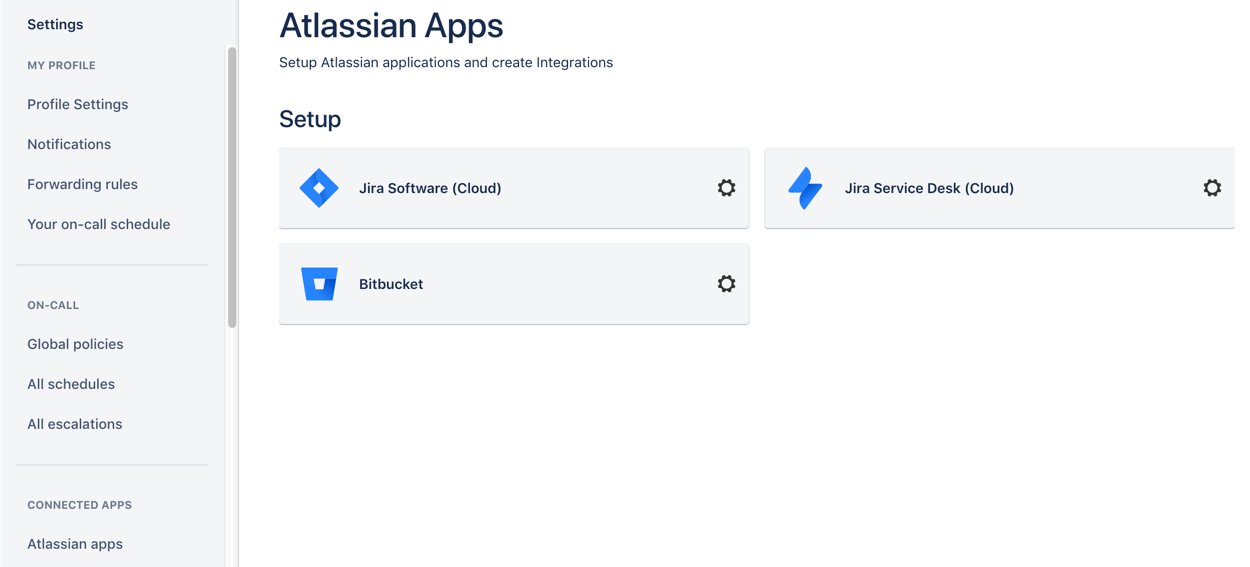Open settings gear for Bitbucket

(727, 284)
